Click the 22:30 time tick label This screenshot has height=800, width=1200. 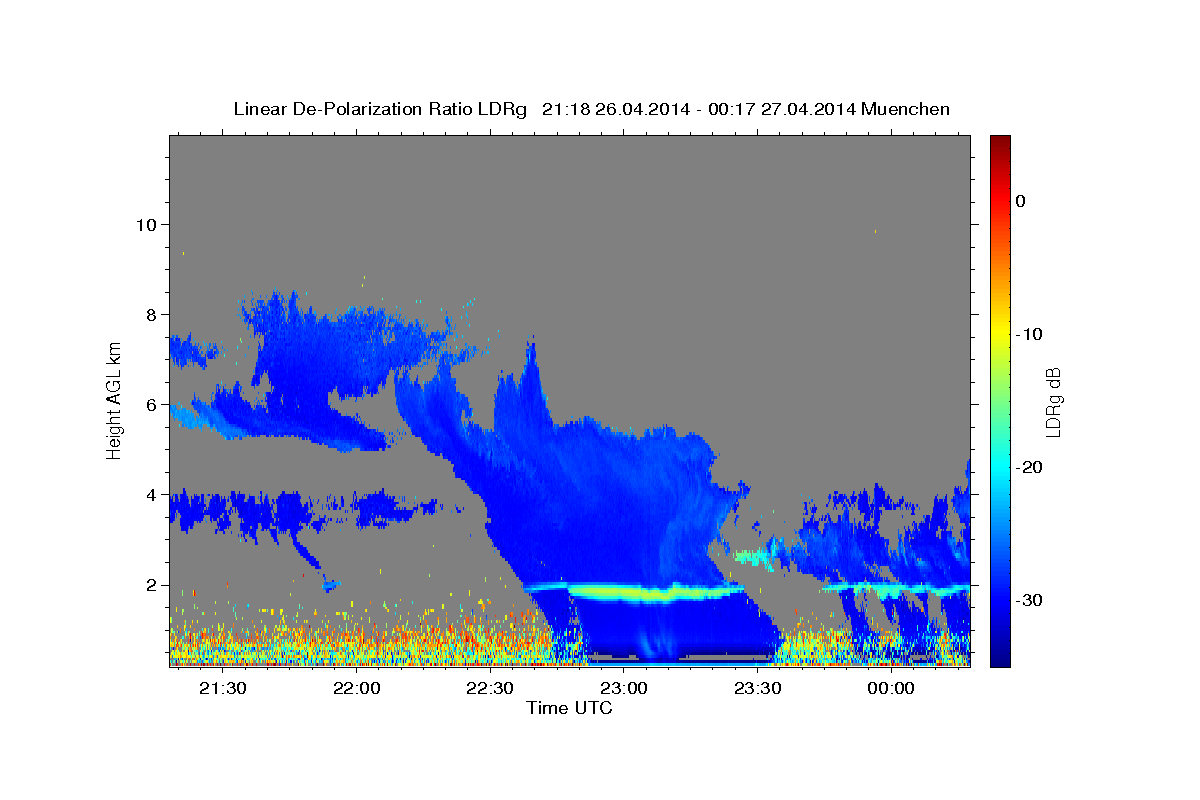tap(490, 688)
